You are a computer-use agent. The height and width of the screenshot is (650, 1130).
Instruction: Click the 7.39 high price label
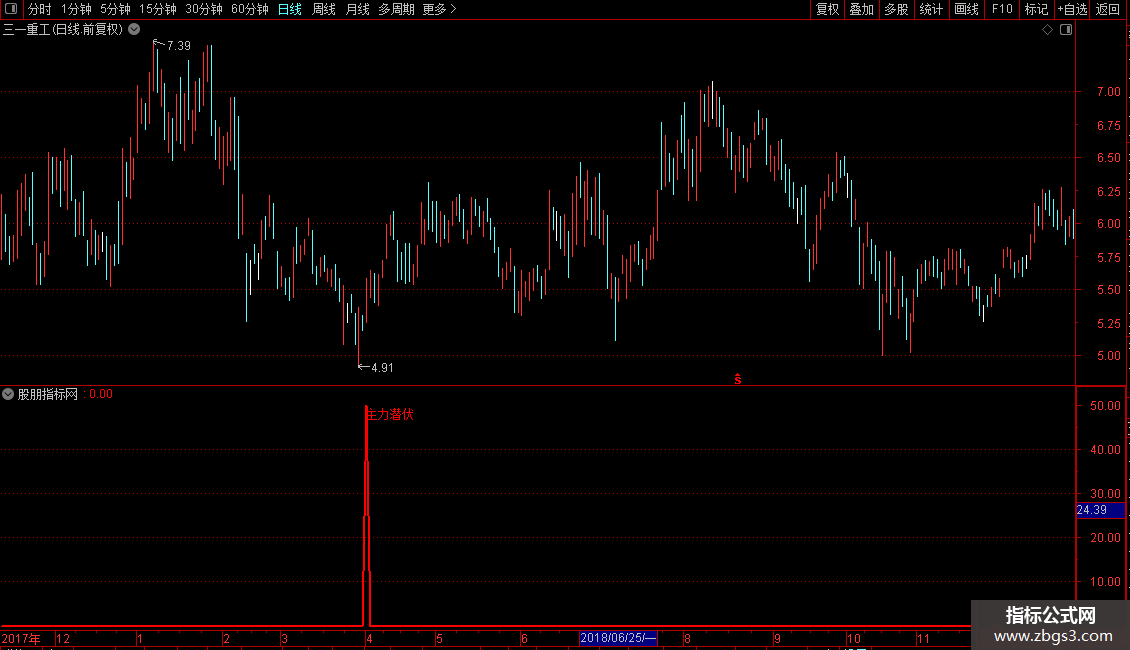[x=179, y=45]
